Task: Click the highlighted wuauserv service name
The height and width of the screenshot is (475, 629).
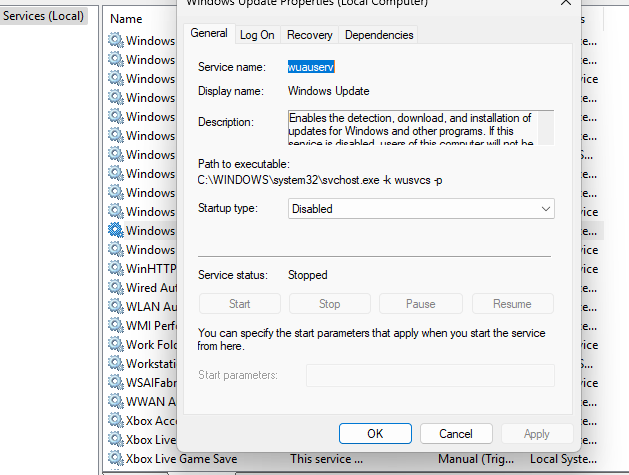Action: pyautogui.click(x=311, y=67)
